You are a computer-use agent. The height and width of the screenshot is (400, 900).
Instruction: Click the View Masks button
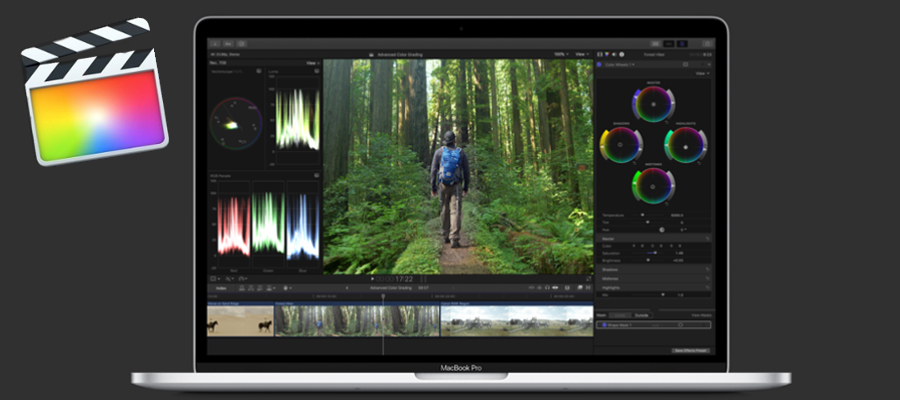pos(700,315)
